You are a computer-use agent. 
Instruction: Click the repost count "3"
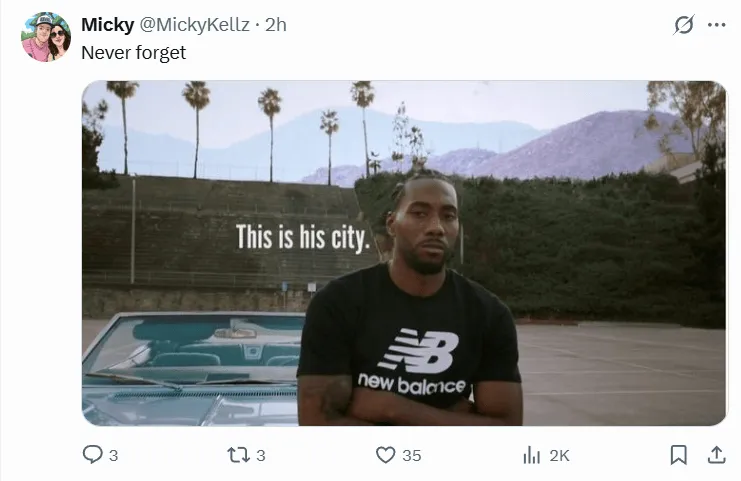260,456
